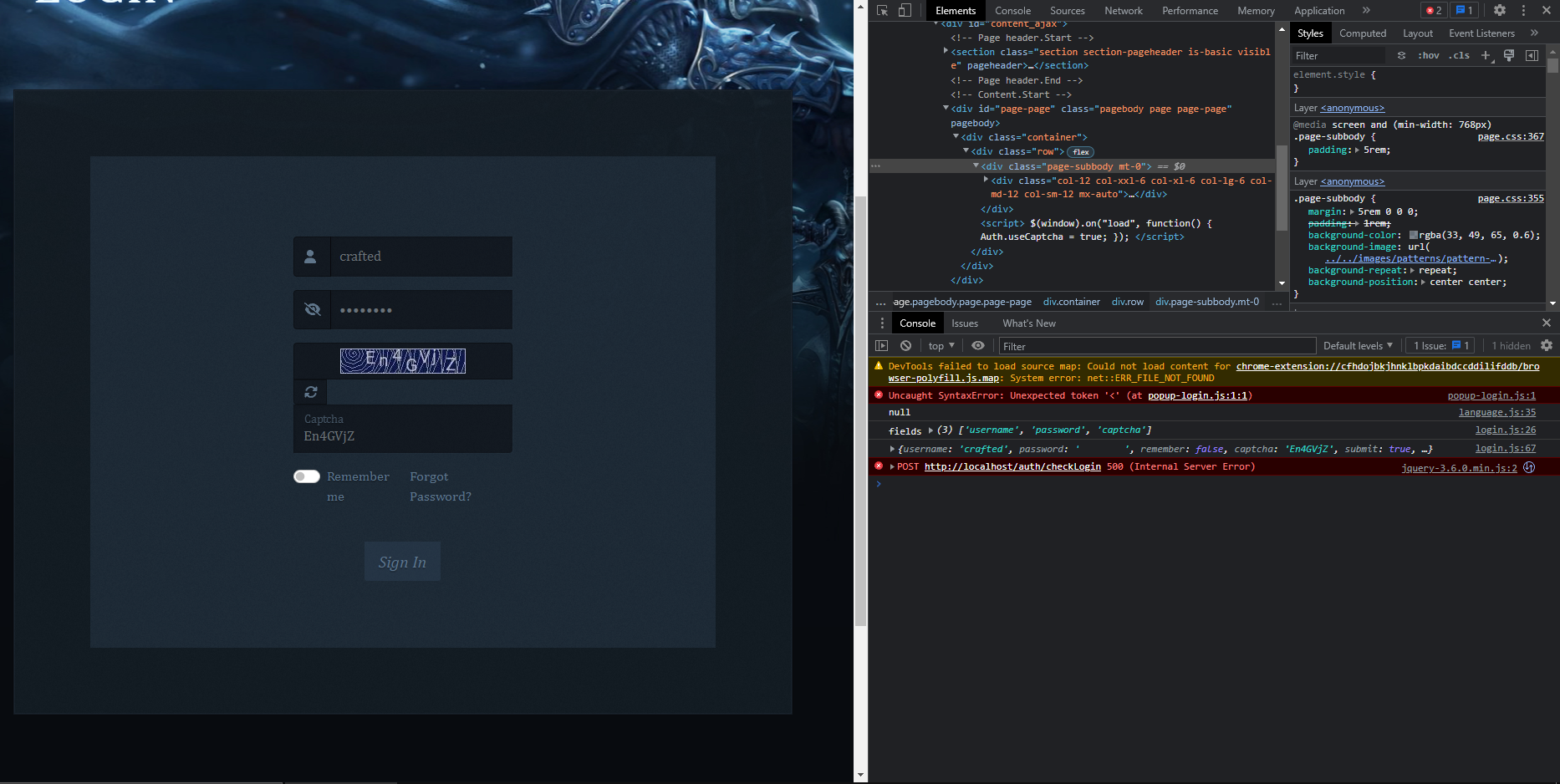Select the element inspector tool
The image size is (1560, 784).
883,10
